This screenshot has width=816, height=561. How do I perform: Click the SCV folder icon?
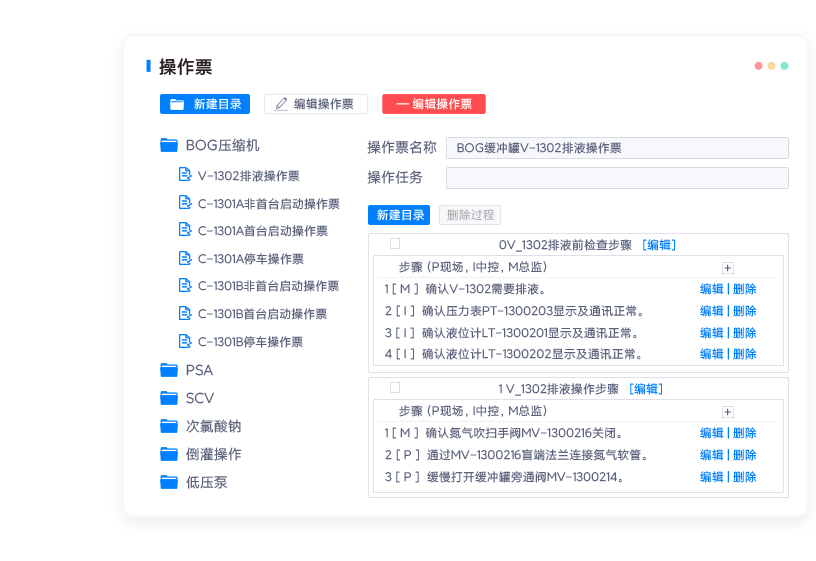[x=169, y=398]
